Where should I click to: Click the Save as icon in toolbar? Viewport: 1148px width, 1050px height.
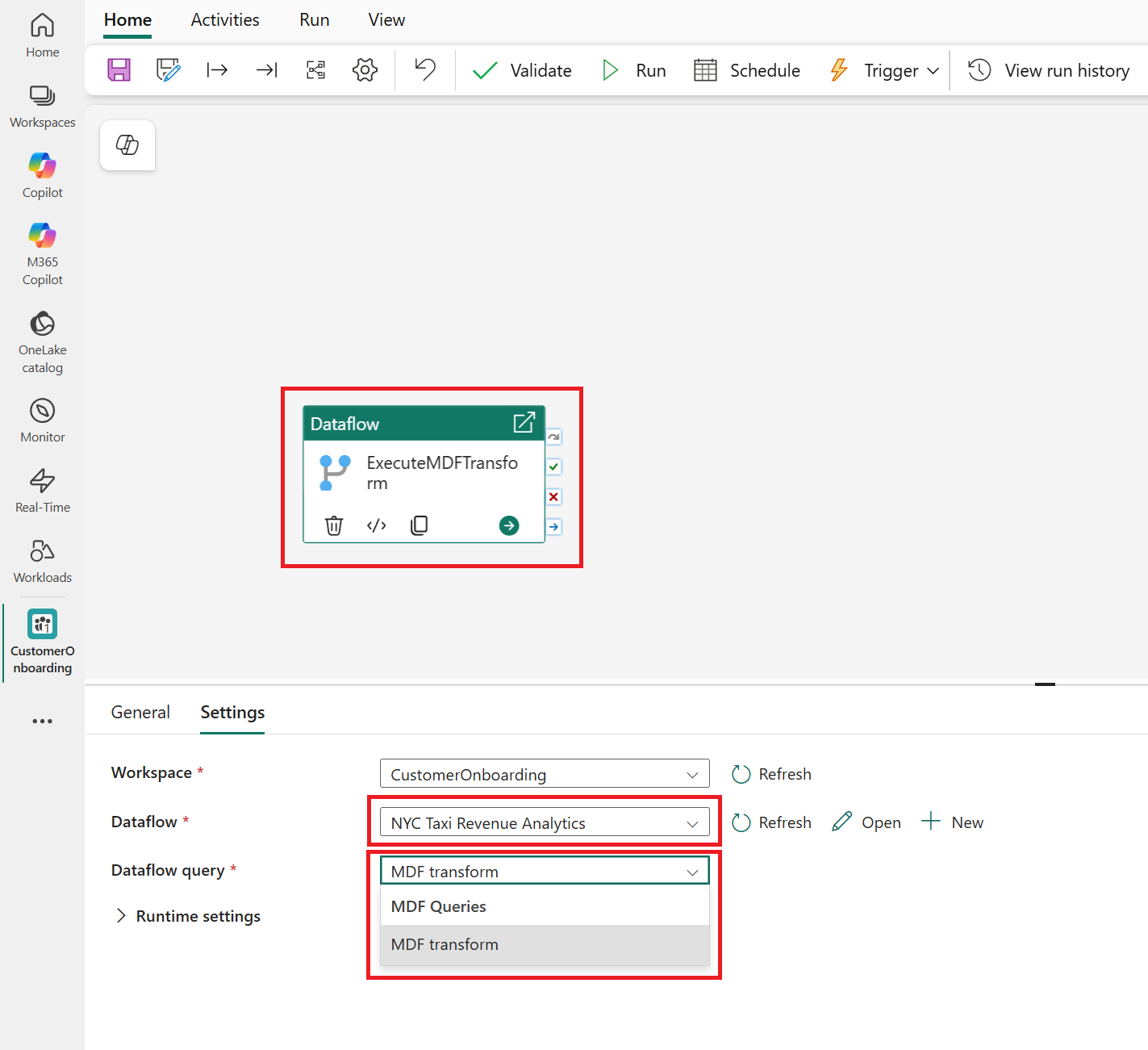click(168, 70)
